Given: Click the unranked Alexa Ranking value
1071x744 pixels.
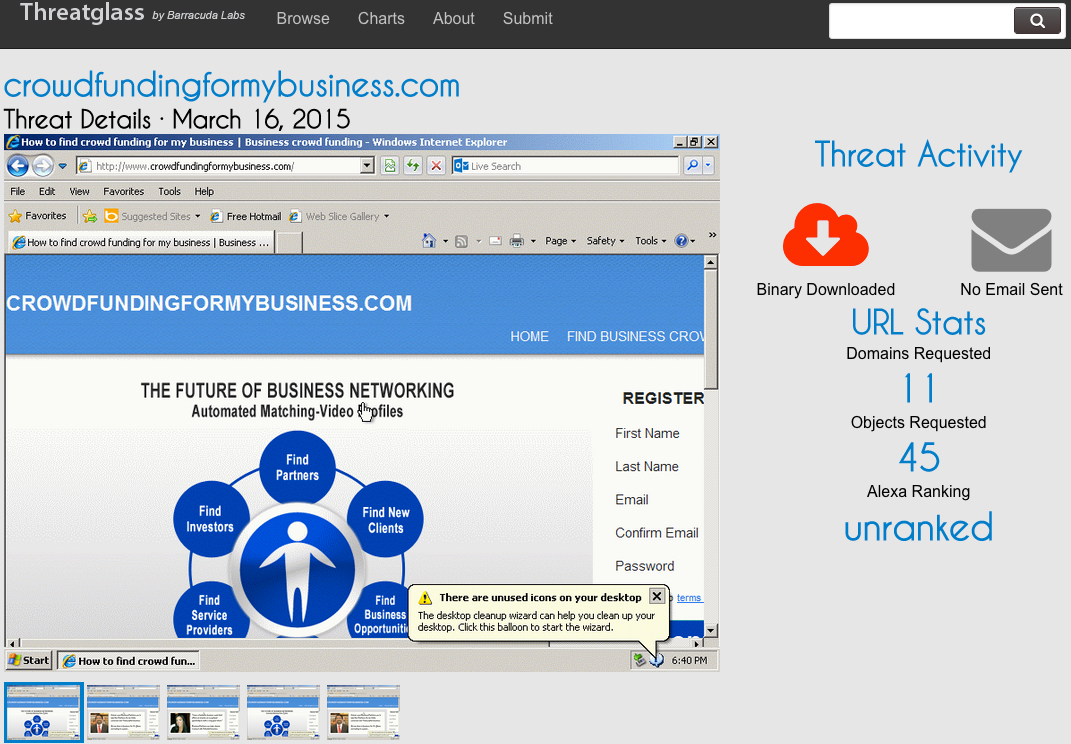Looking at the screenshot, I should pos(918,527).
